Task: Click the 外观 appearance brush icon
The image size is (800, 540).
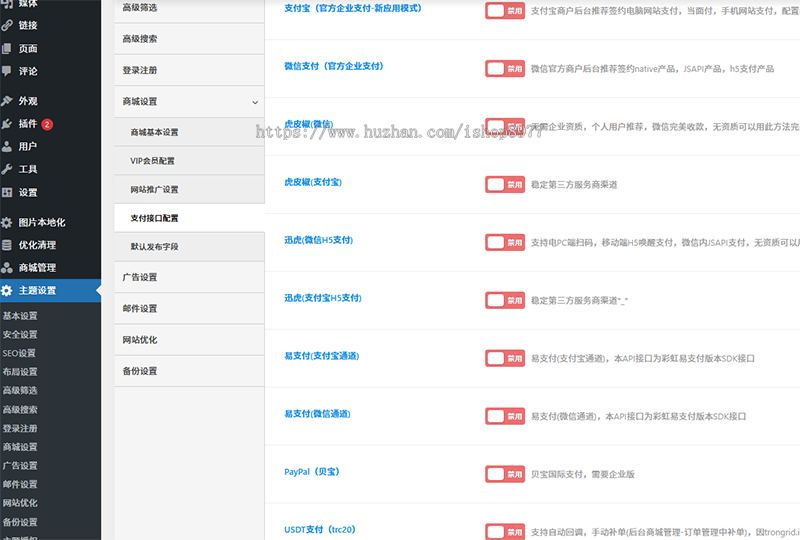Action: 7,101
